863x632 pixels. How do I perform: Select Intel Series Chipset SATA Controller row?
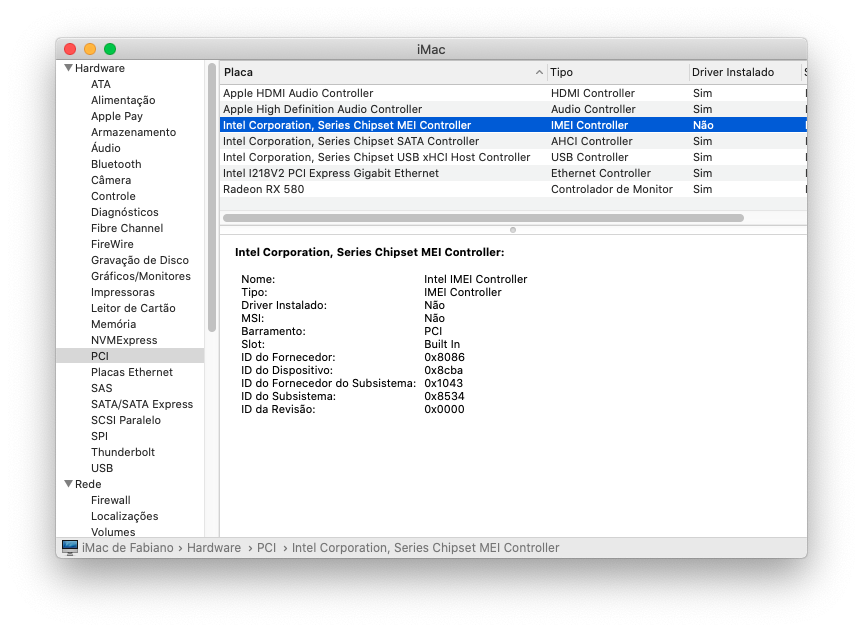(x=514, y=141)
